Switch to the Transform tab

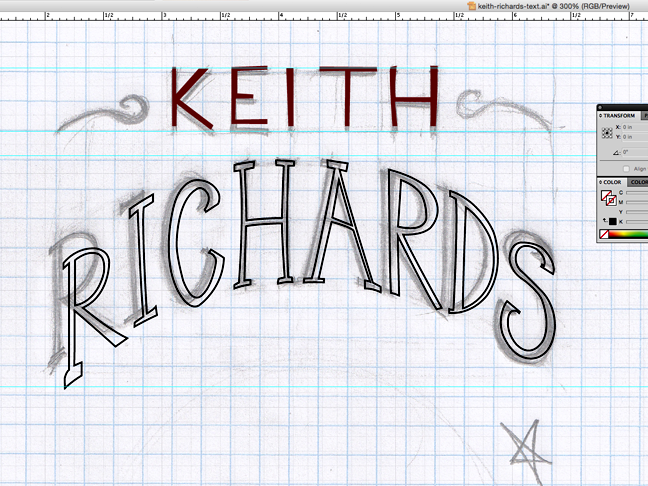pos(618,116)
